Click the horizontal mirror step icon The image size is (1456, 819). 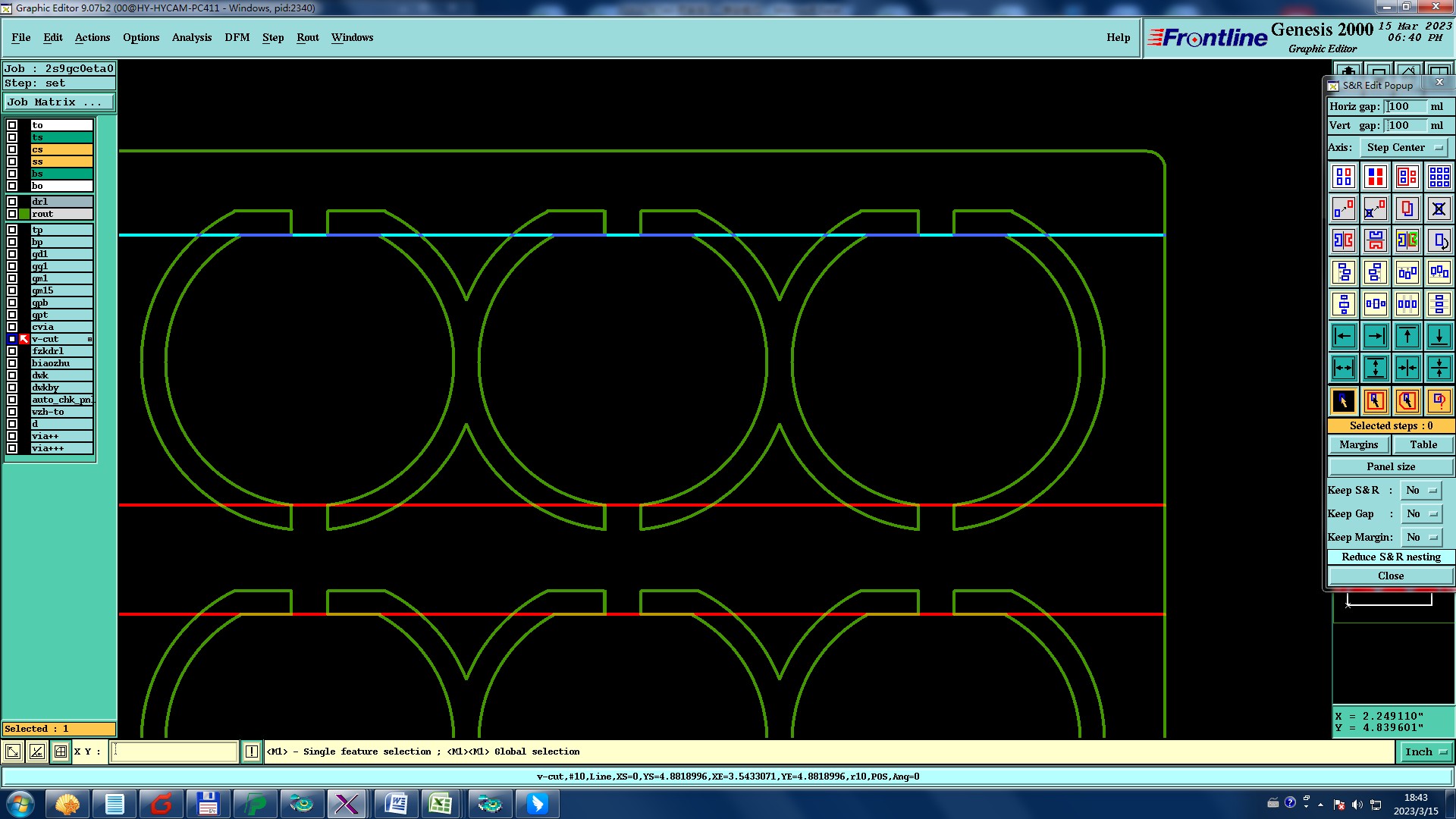pyautogui.click(x=1344, y=240)
